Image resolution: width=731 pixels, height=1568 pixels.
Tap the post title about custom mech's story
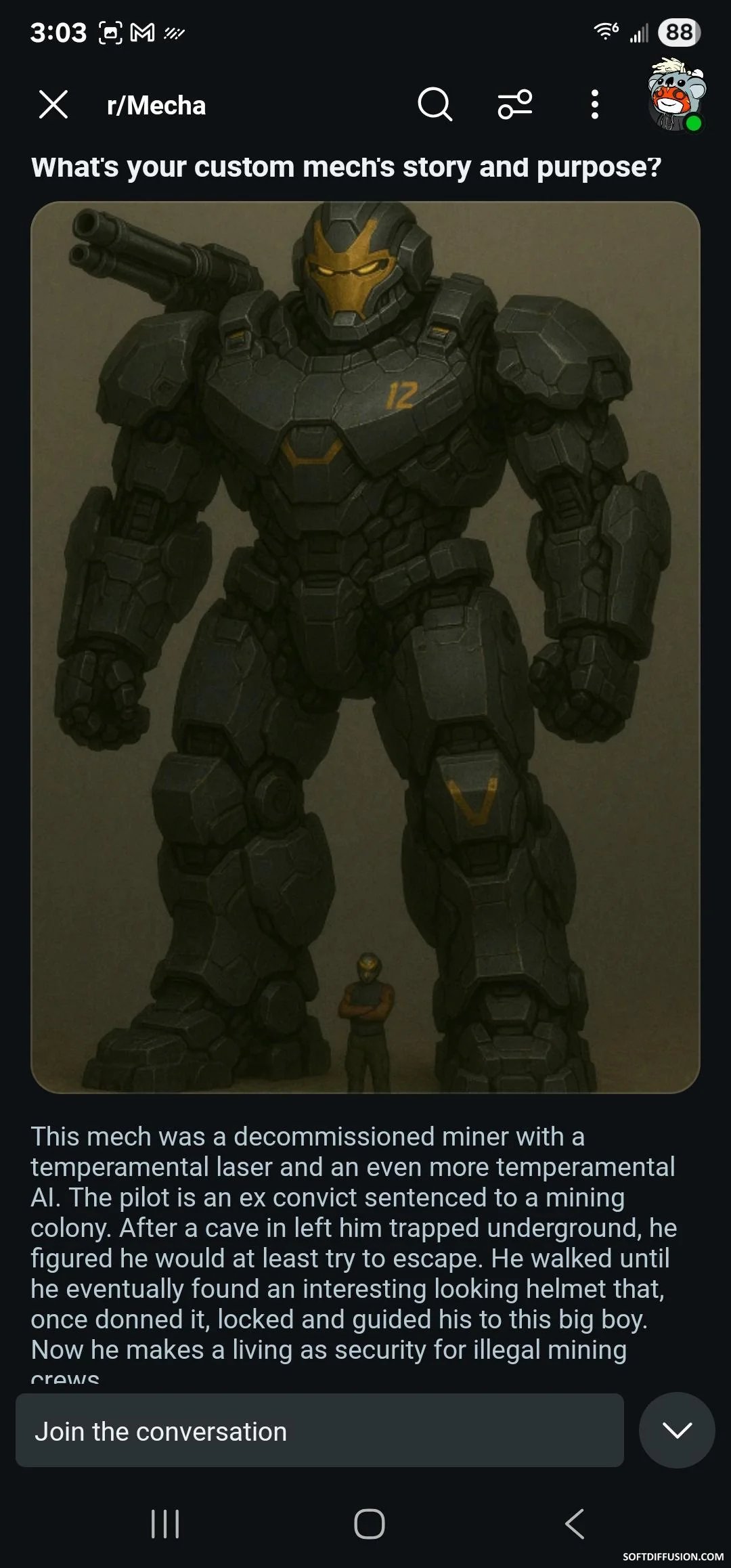[x=346, y=167]
